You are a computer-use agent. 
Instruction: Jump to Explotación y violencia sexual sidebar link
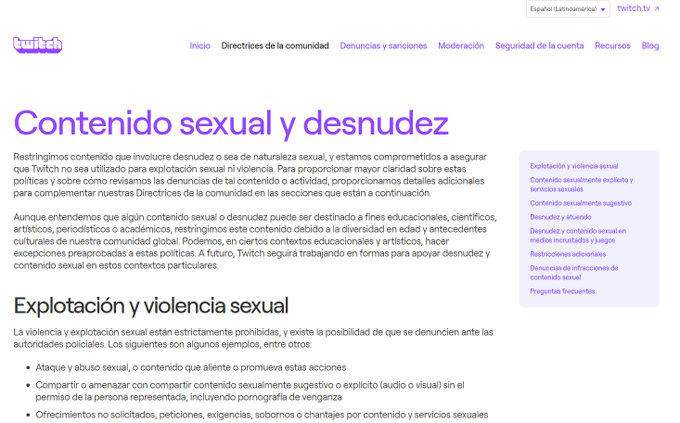pos(574,166)
